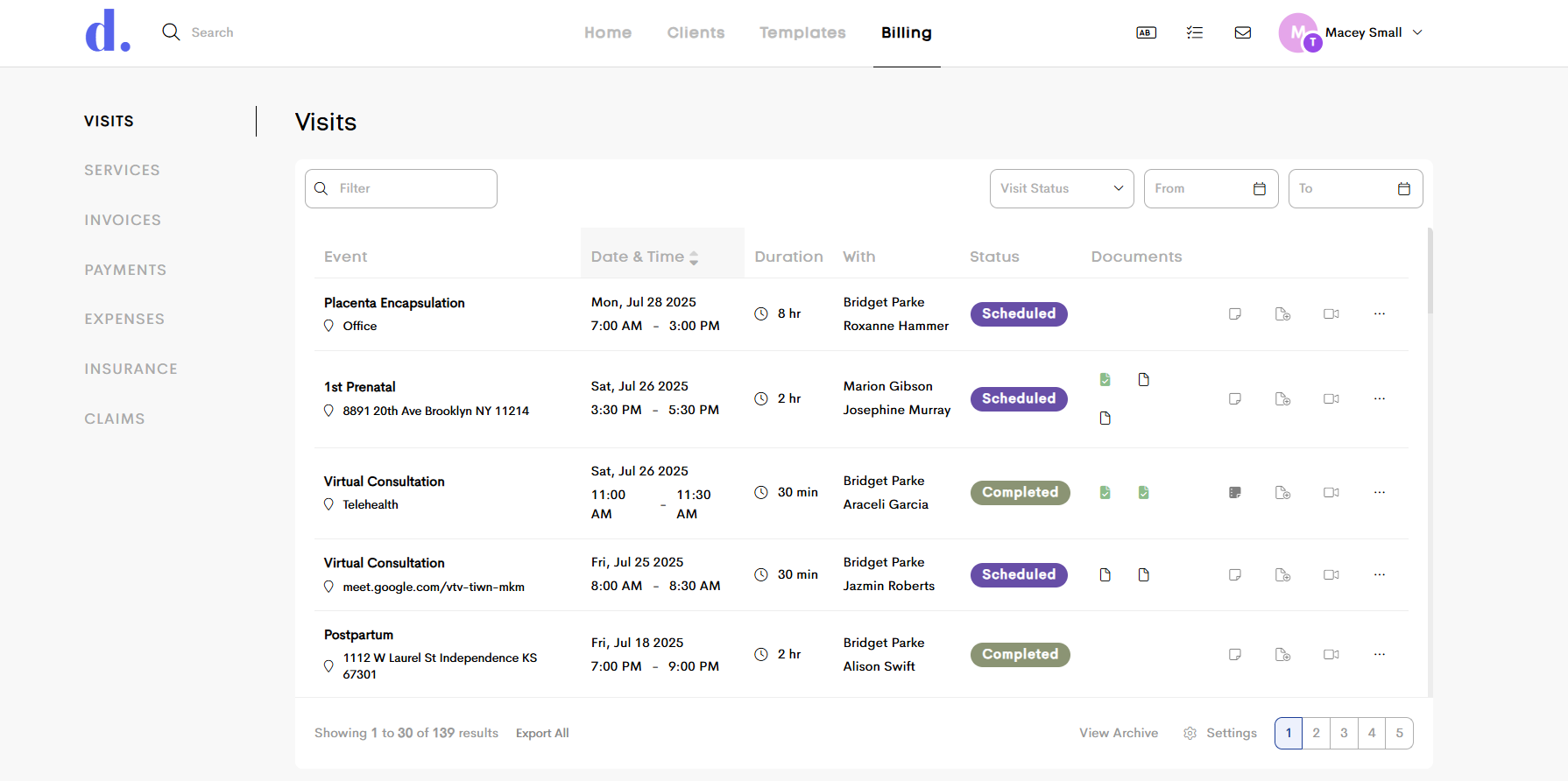The image size is (1568, 781).
Task: Open note for Jazmin Roberts visit
Action: pos(1235,574)
